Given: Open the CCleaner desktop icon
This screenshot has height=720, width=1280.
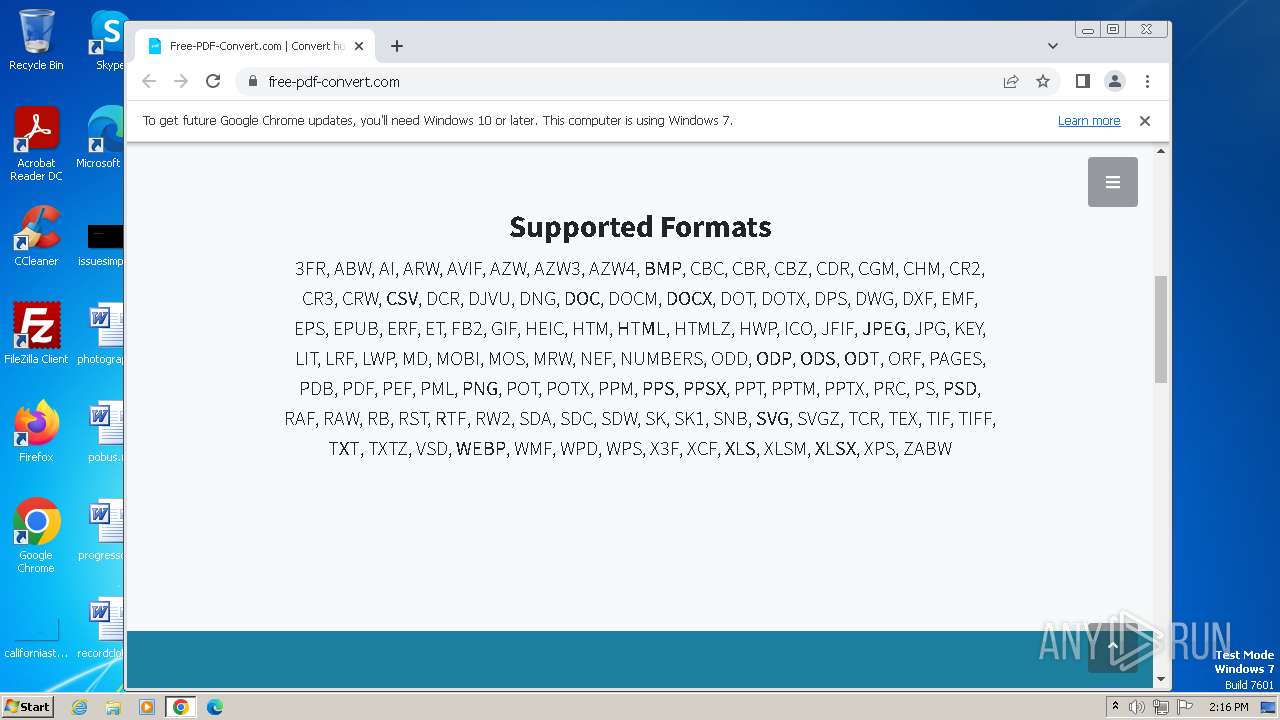Looking at the screenshot, I should point(36,236).
